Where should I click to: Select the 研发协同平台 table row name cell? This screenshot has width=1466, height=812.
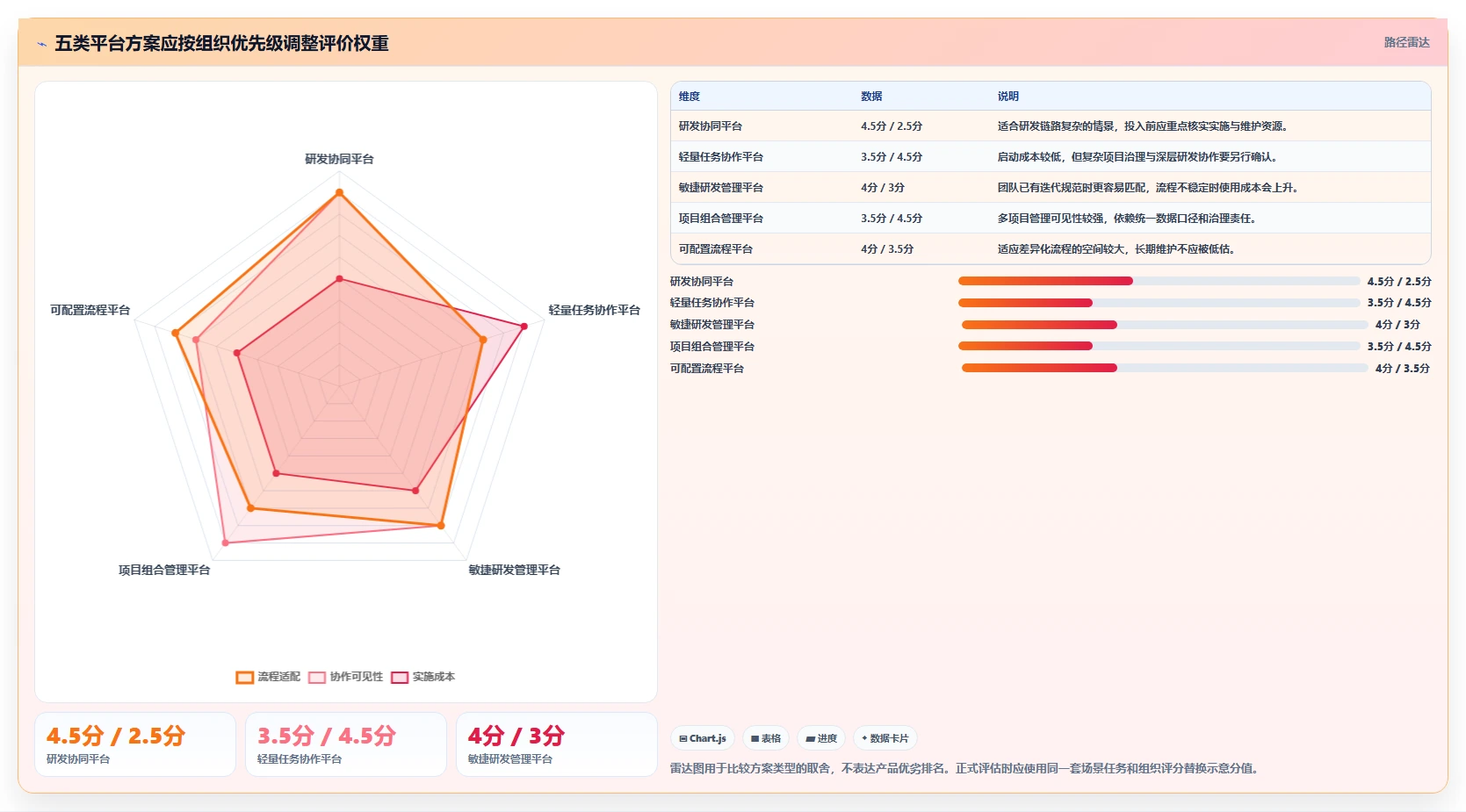point(762,126)
